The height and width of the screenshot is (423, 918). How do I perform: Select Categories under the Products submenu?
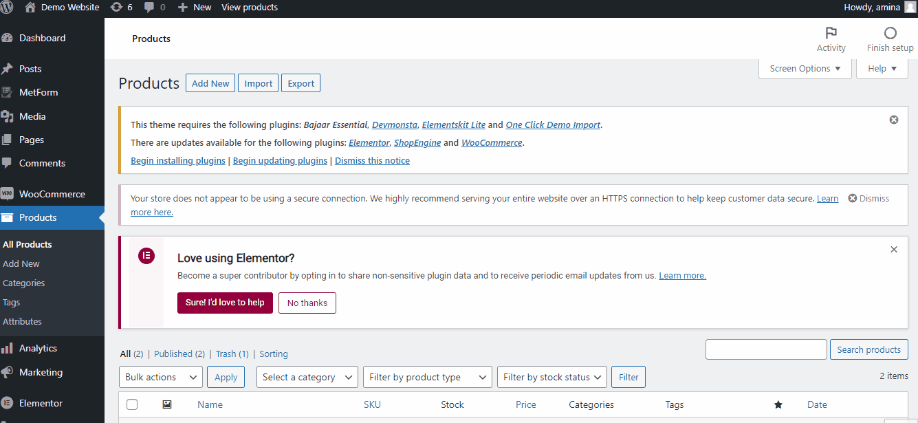[24, 283]
